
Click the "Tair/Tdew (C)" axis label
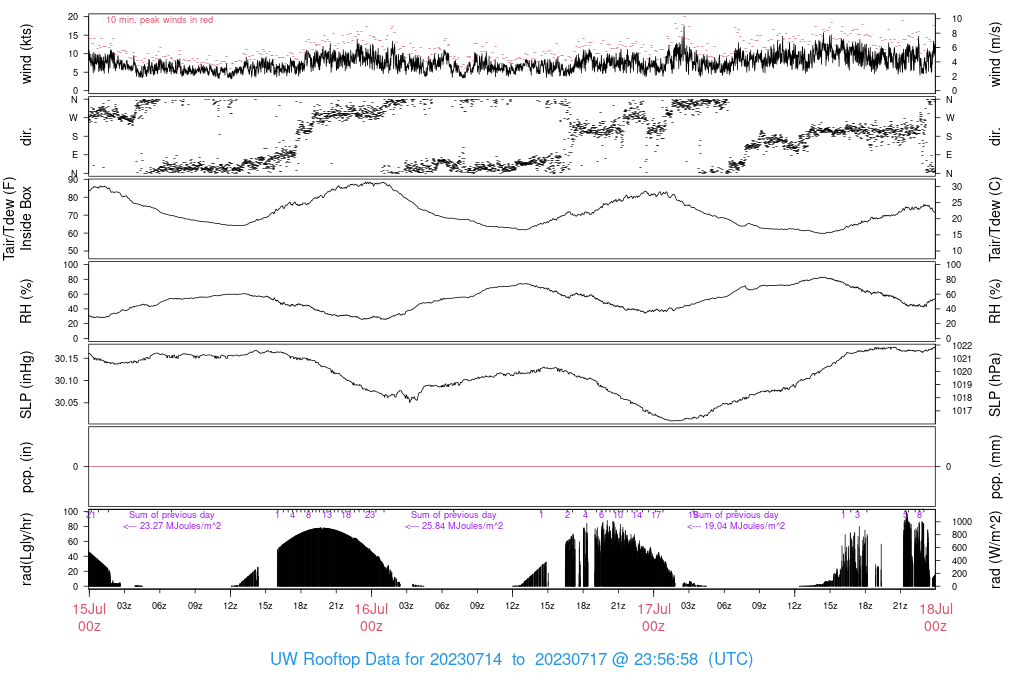coord(995,219)
